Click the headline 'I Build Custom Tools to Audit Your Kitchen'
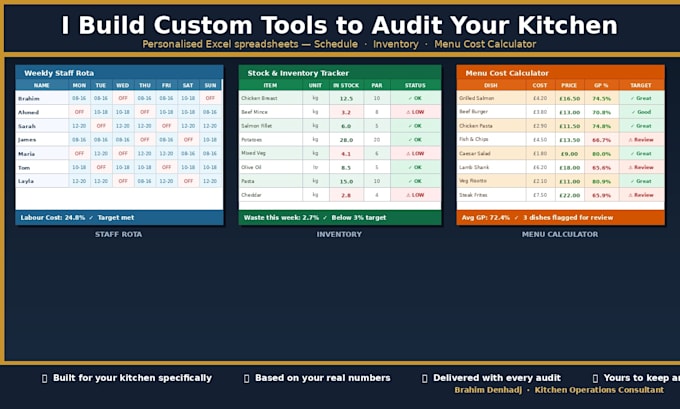Screen dimensions: 680x409 (x=340, y=25)
